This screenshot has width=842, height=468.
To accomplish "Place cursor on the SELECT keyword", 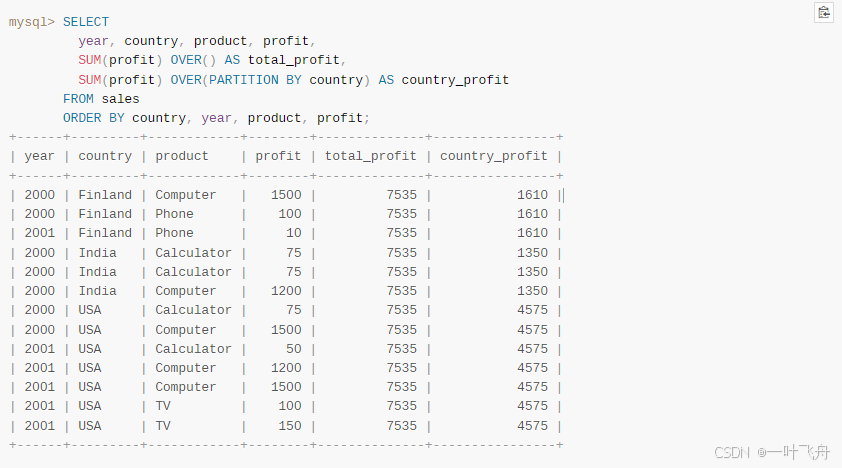I will pyautogui.click(x=86, y=22).
